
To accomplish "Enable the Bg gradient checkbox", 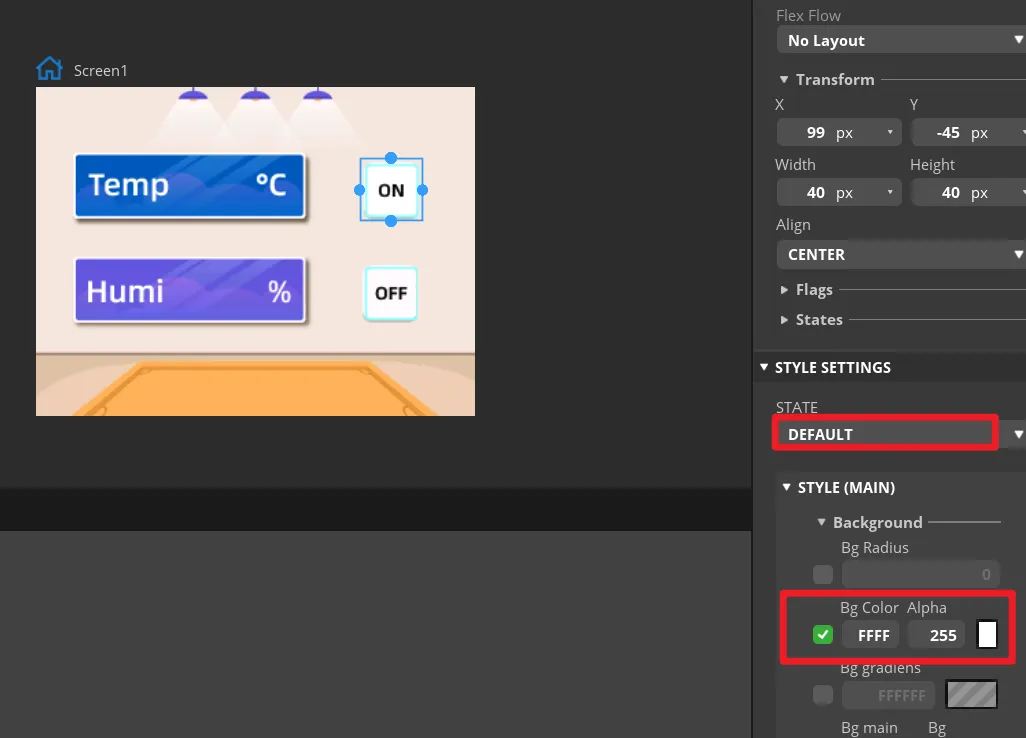I will [823, 694].
